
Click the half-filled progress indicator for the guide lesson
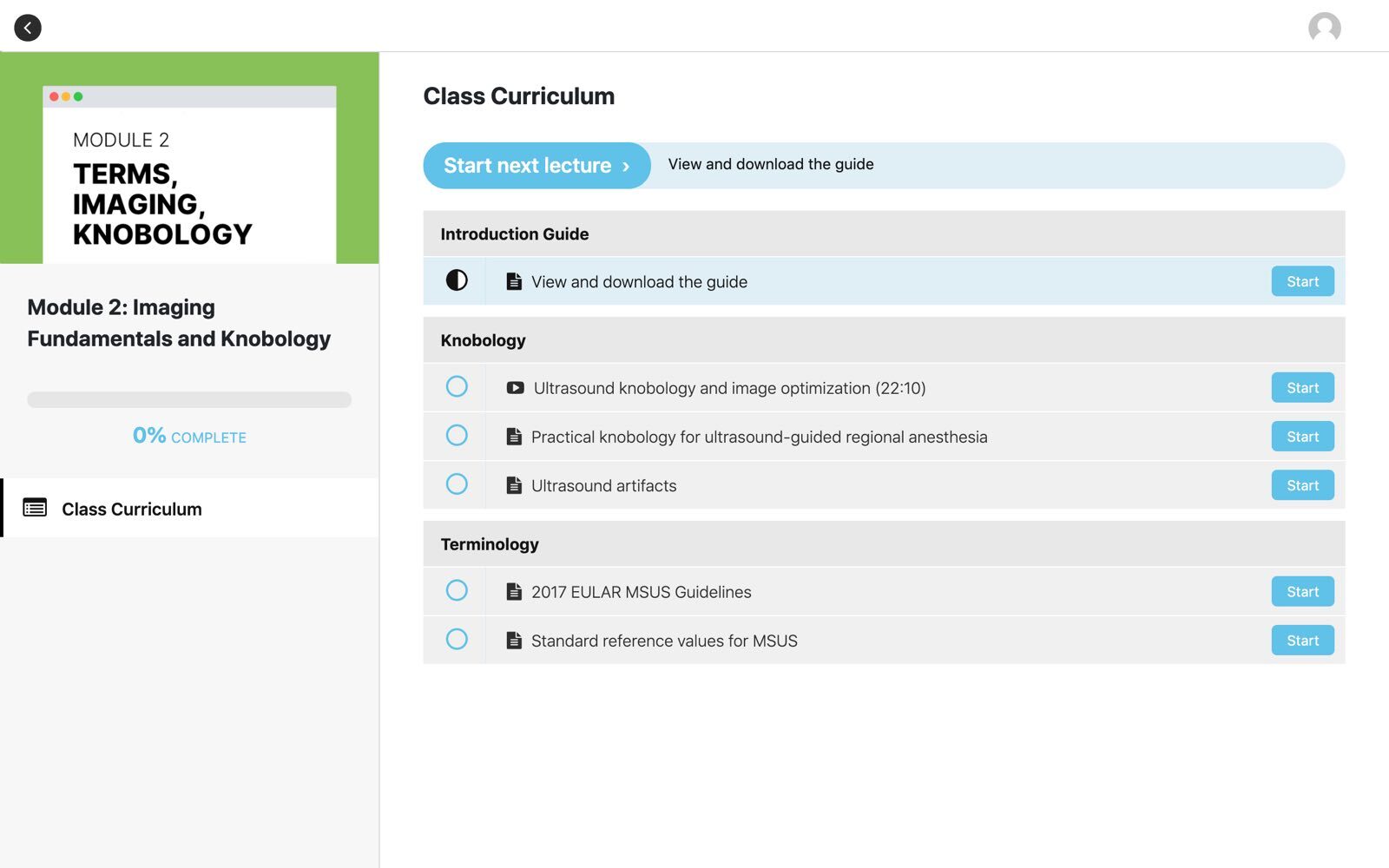(455, 281)
